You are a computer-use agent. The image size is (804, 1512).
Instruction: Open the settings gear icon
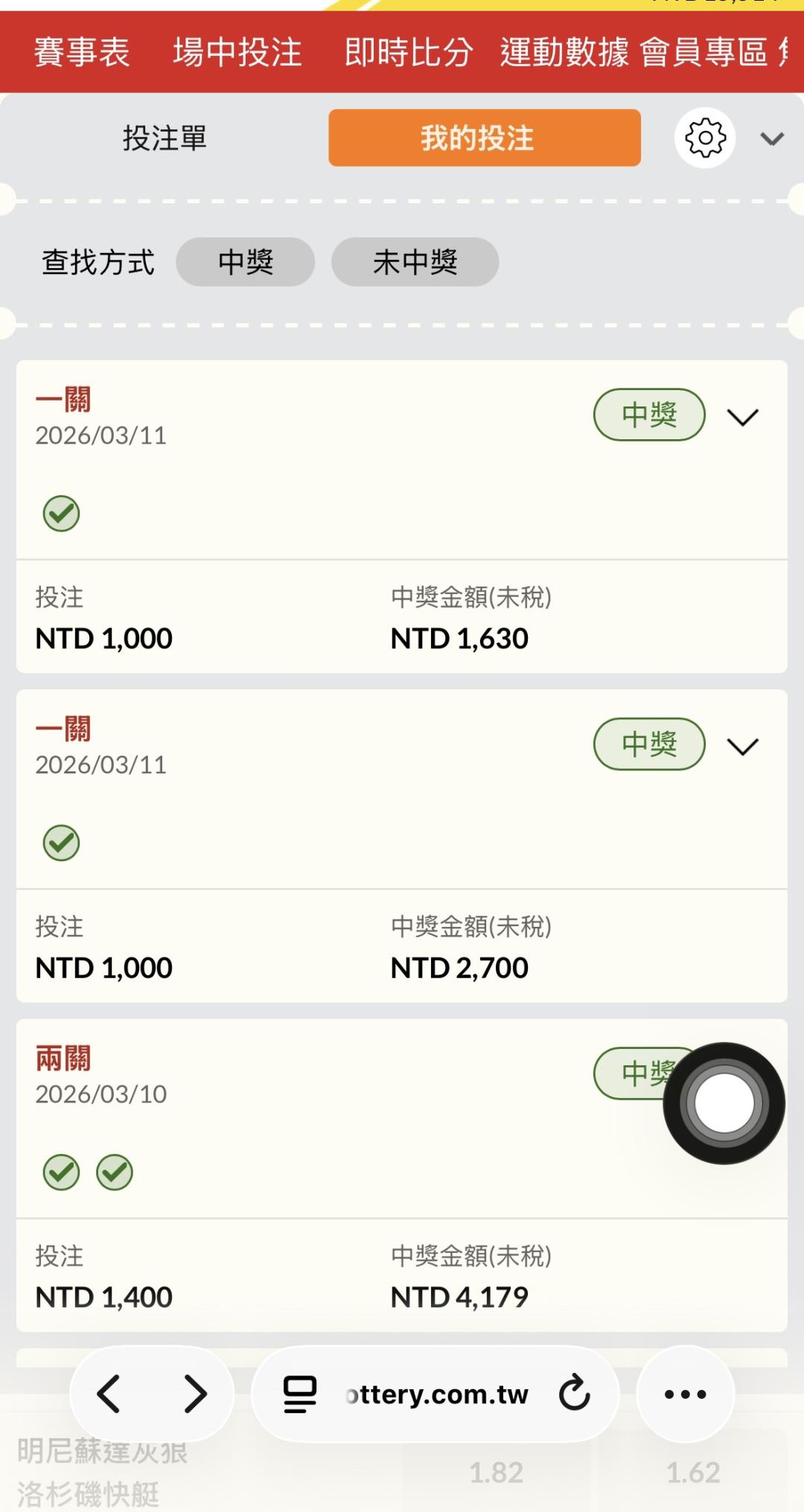[704, 138]
